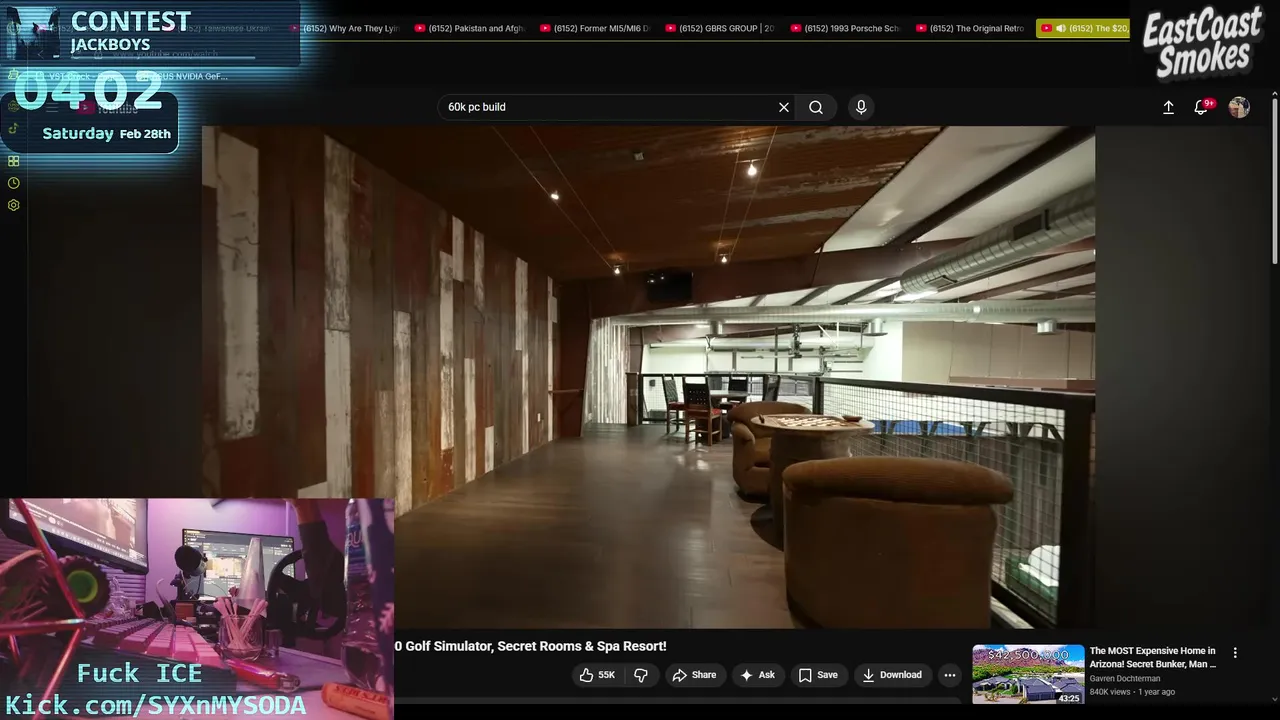
Task: Like the video showing 55K
Action: (x=596, y=675)
